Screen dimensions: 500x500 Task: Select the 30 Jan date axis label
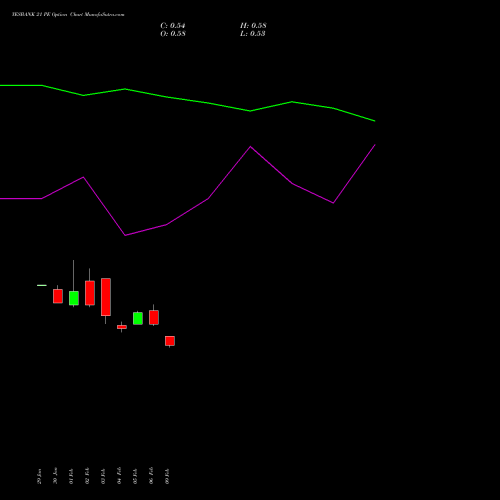click(x=55, y=476)
